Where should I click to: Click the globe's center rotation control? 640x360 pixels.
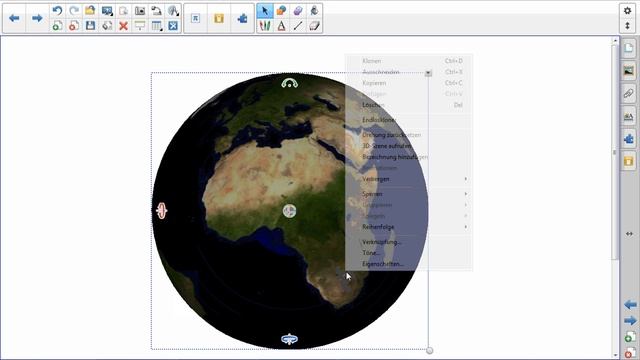coord(289,211)
